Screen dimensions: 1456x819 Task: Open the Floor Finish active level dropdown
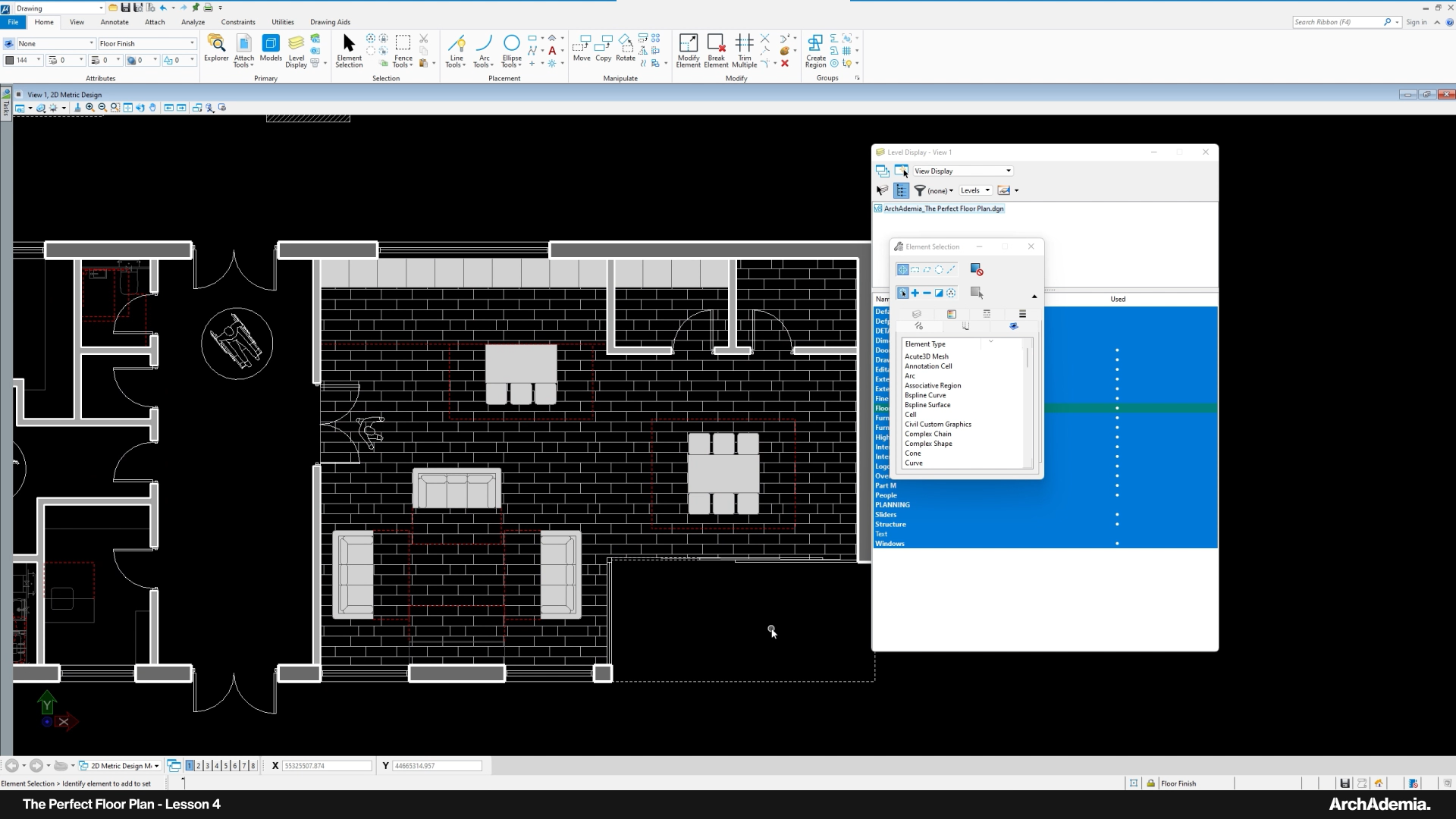tap(147, 44)
